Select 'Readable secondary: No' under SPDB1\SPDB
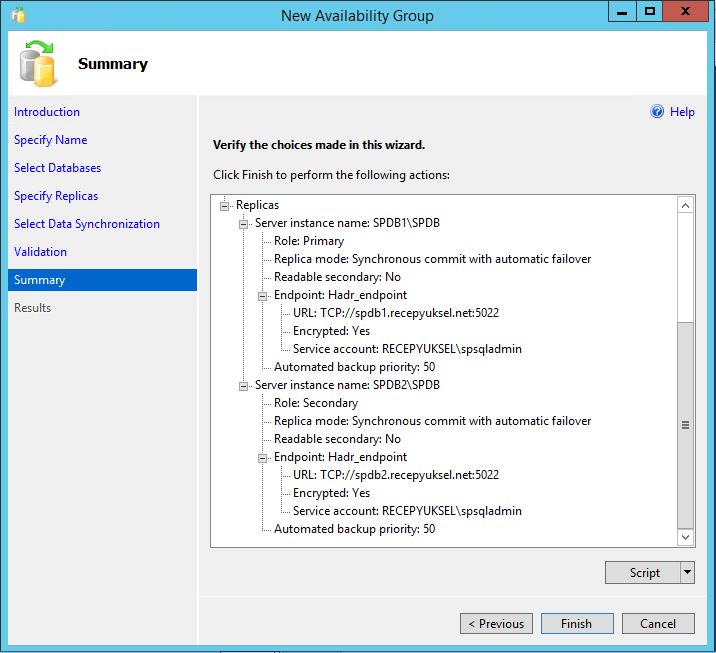The width and height of the screenshot is (716, 653). pyautogui.click(x=337, y=277)
